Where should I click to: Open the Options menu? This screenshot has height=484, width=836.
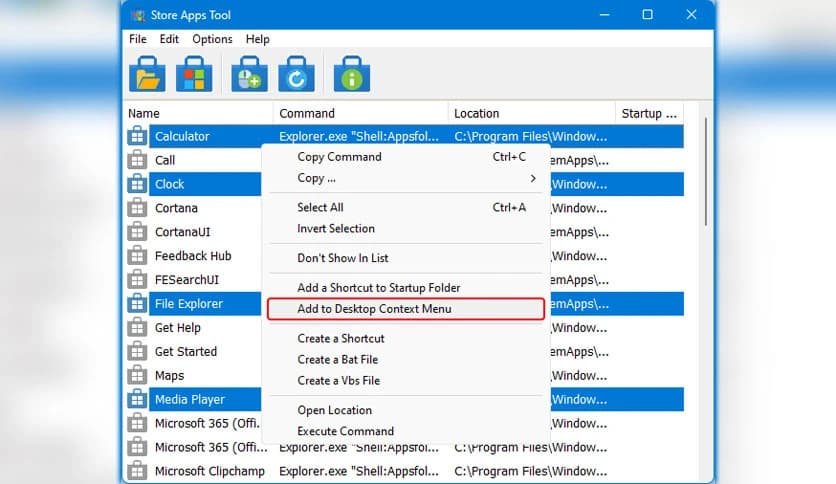(212, 39)
